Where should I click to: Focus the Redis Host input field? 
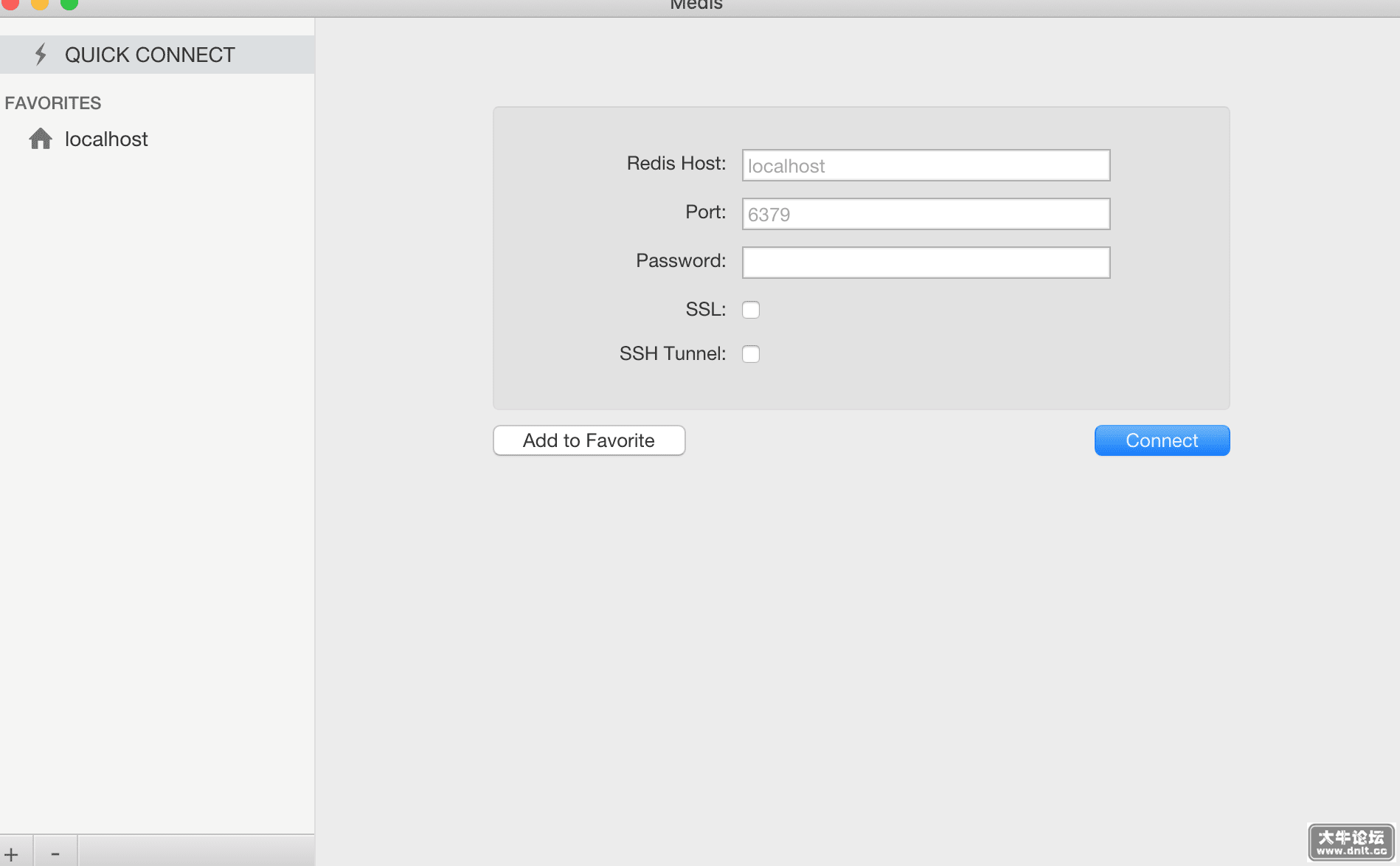pyautogui.click(x=926, y=165)
